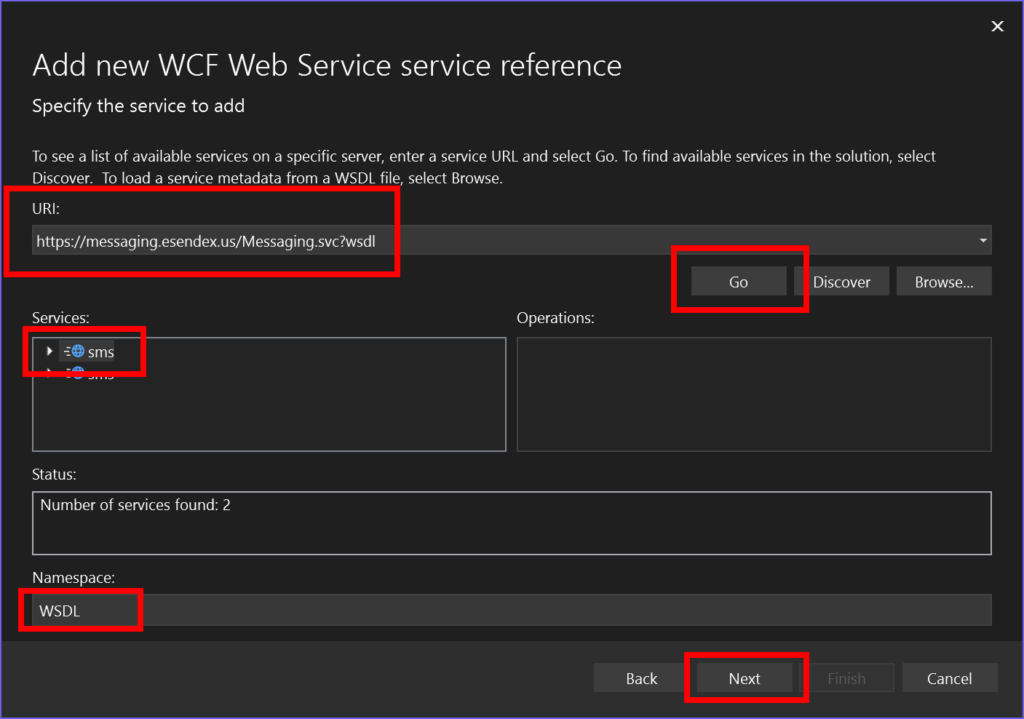
Task: Click the globe icon of the first sms service
Action: (x=78, y=352)
